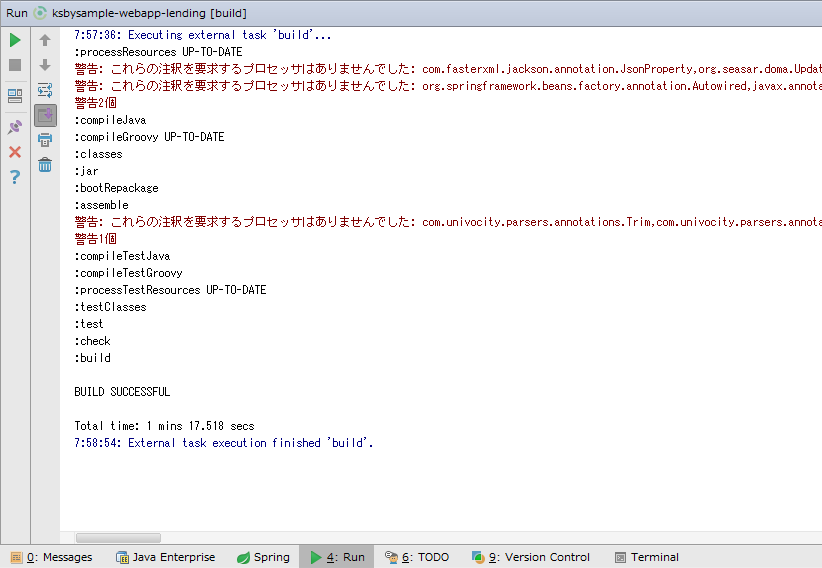Toggle soft-wrap in the console
The image size is (822, 568).
(x=45, y=90)
